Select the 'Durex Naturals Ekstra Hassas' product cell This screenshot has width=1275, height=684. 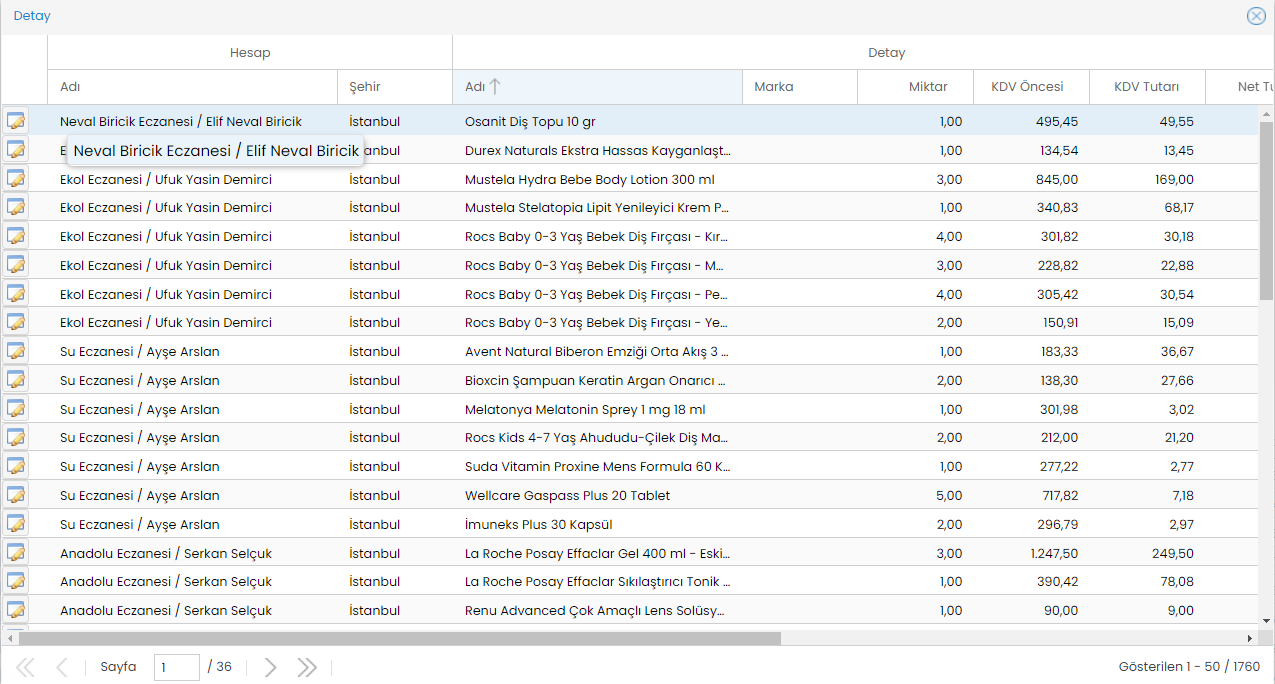pyautogui.click(x=598, y=150)
